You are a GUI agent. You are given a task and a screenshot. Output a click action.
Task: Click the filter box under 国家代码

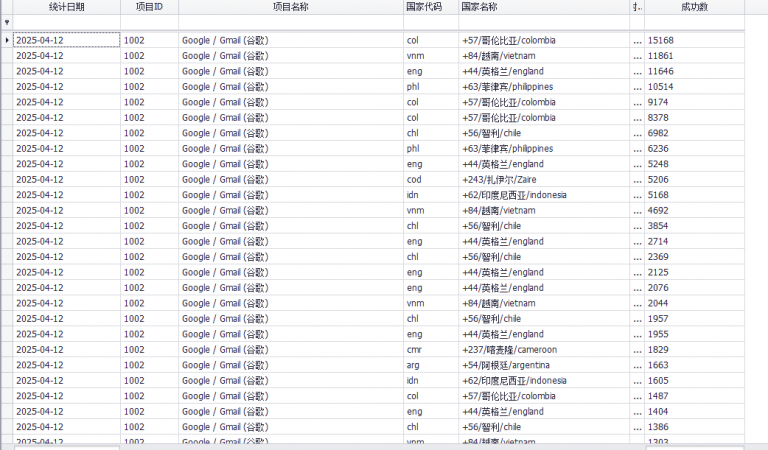[x=431, y=22]
